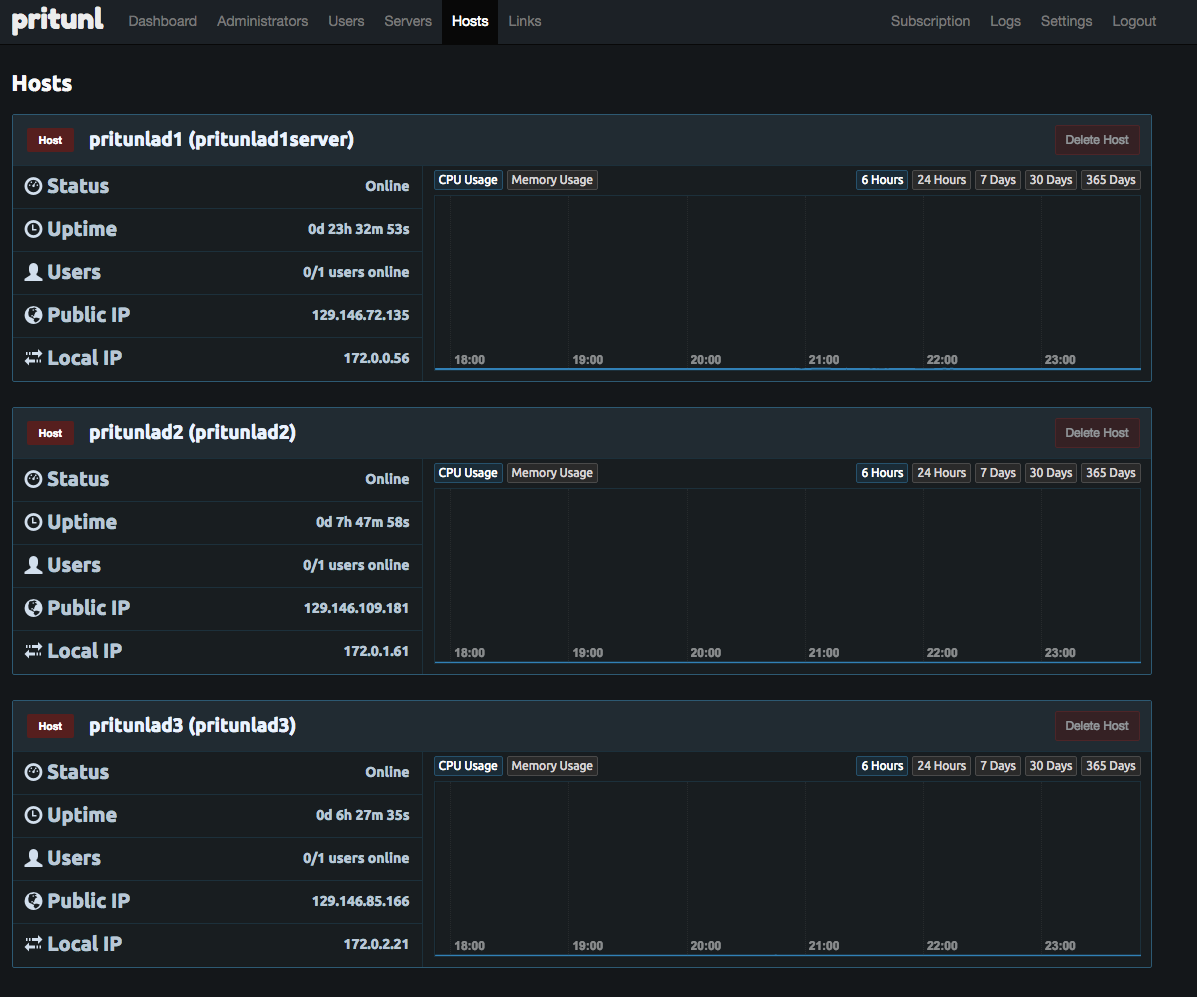Click the Users person icon for pritunlad2
The width and height of the screenshot is (1197, 997).
point(33,565)
